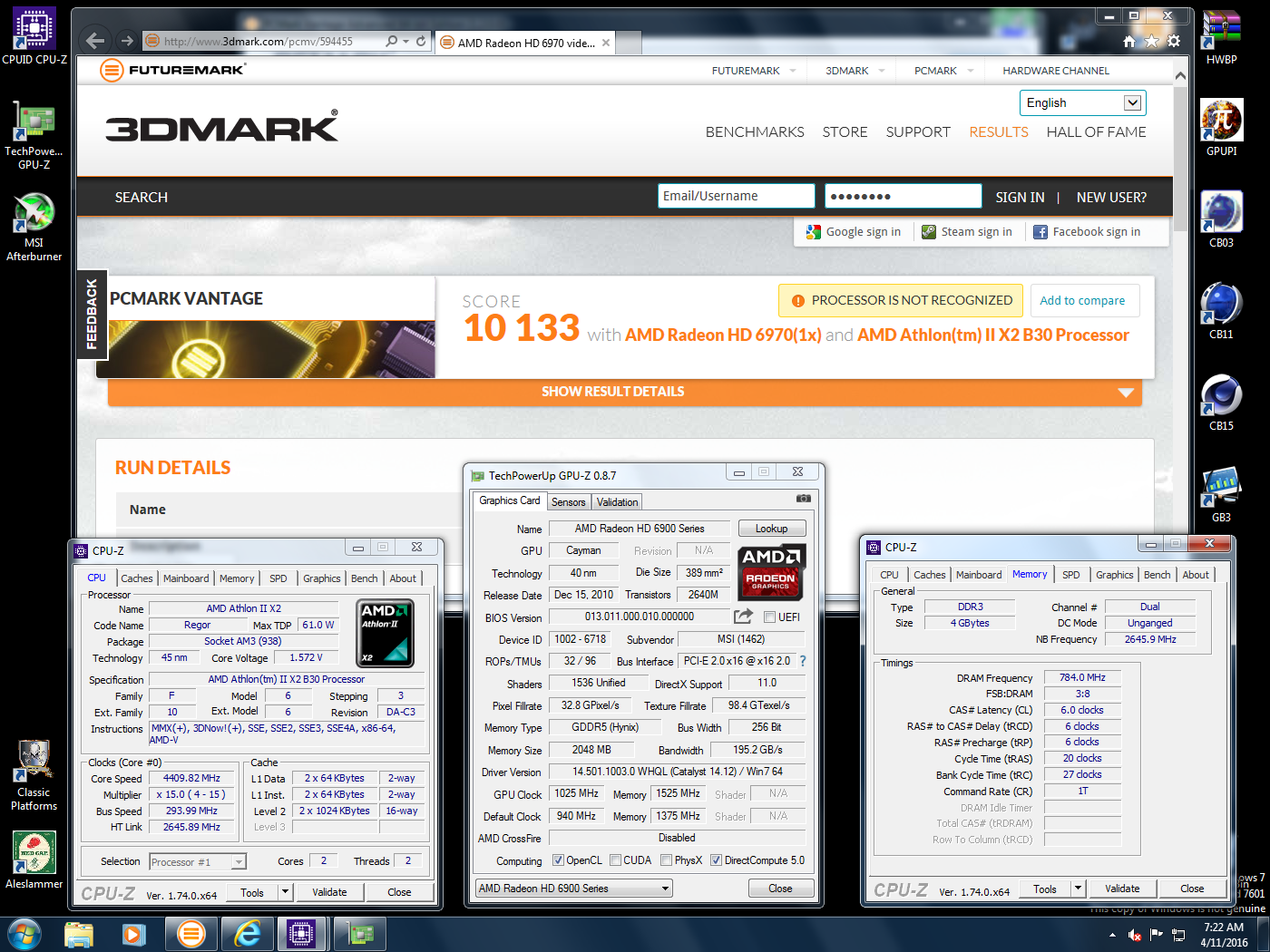Screen dimensions: 1270x952
Task: Expand GPU-Z graphics card selector dropdown
Action: (x=665, y=889)
